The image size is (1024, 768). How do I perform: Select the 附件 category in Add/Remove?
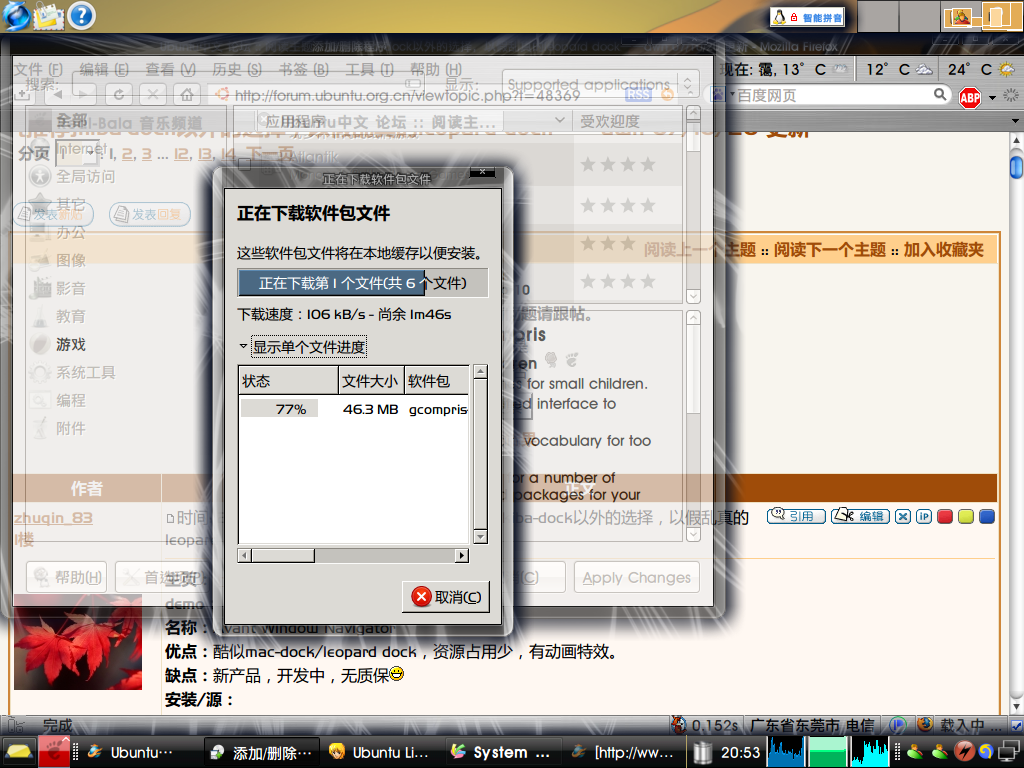click(58, 428)
